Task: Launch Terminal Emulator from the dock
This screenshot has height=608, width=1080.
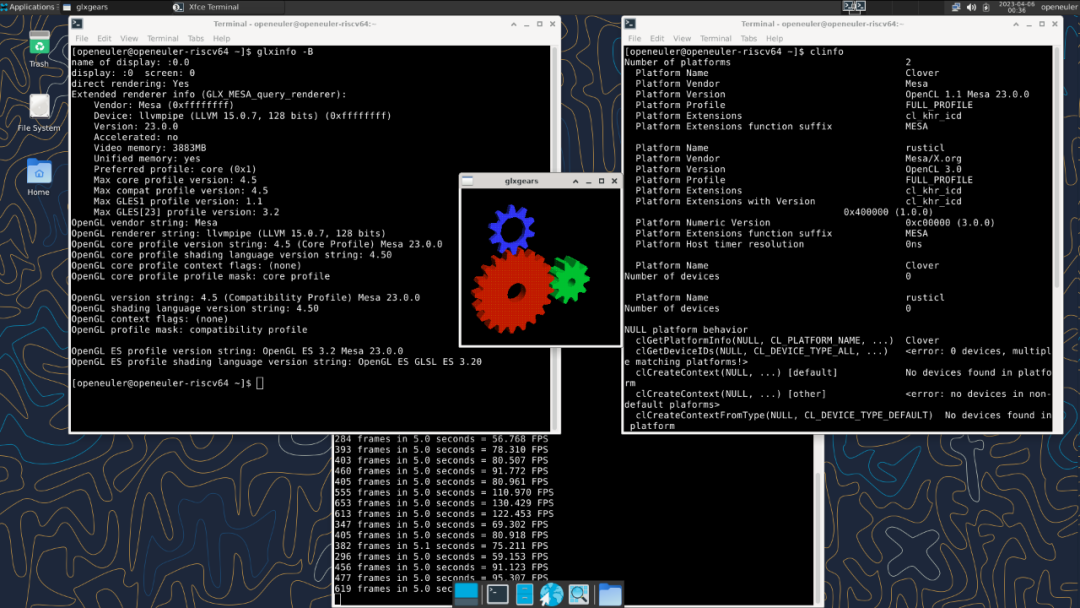Action: [497, 594]
